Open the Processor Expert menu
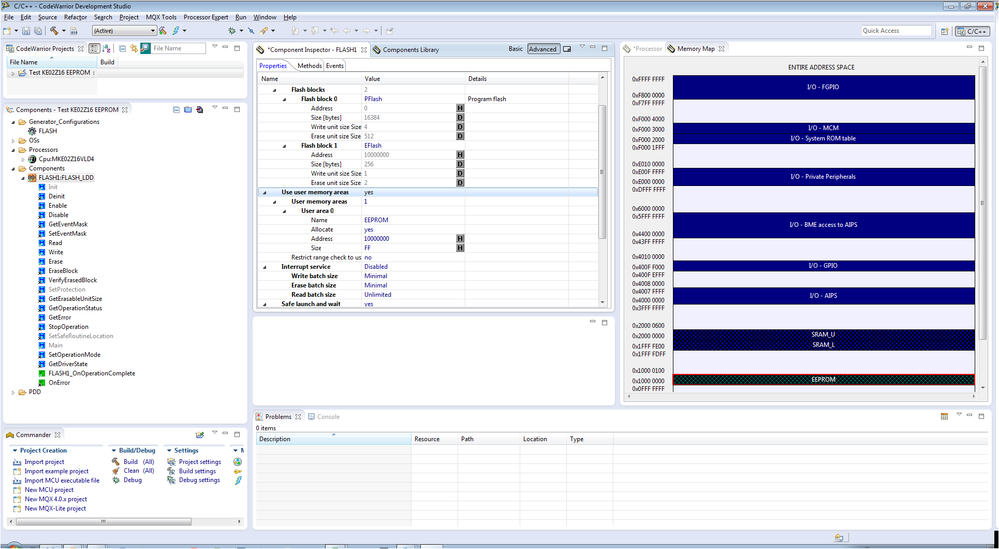The width and height of the screenshot is (999, 549). 206,17
